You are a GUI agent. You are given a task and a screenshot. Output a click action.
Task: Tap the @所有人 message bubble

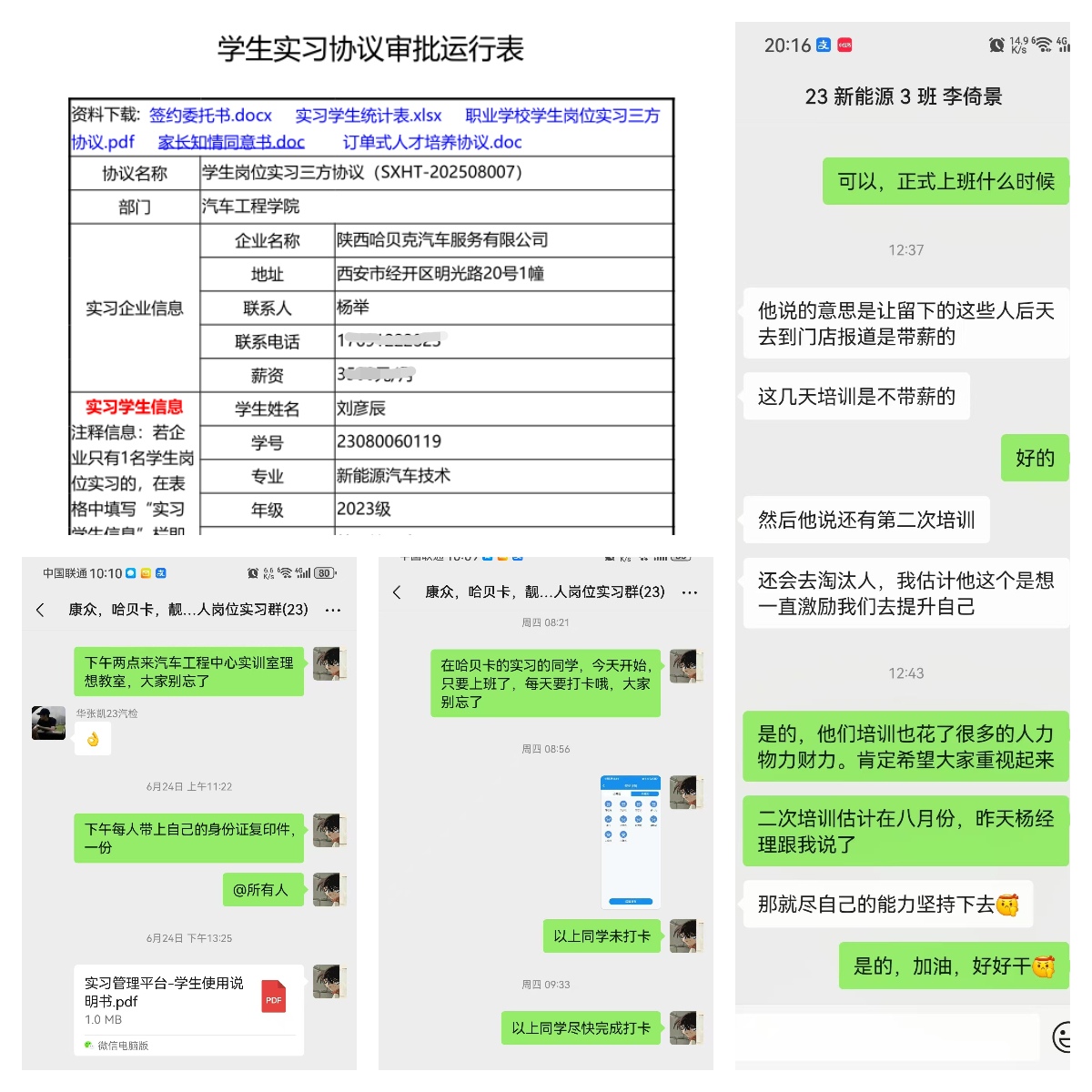(263, 889)
